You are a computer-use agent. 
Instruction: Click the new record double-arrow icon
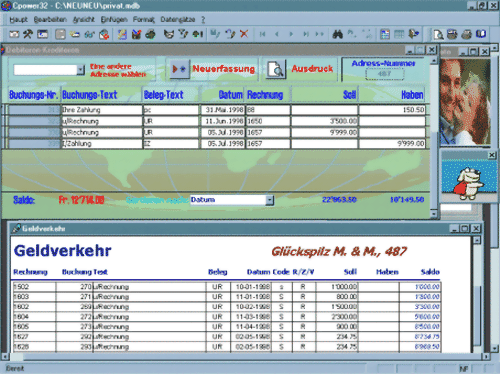point(319,34)
